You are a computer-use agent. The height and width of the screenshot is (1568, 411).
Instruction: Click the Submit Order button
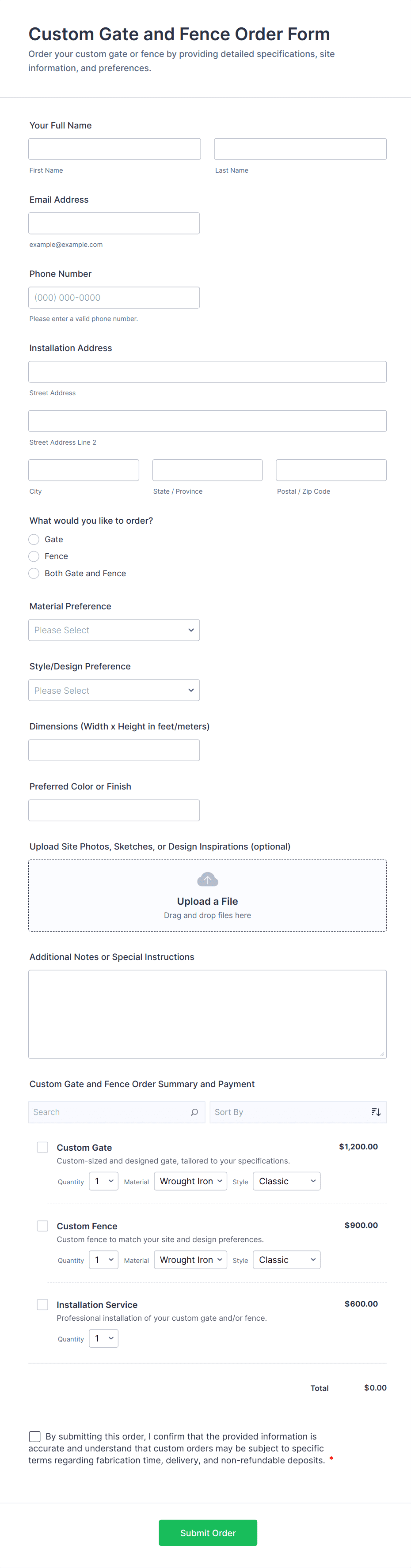[208, 1533]
